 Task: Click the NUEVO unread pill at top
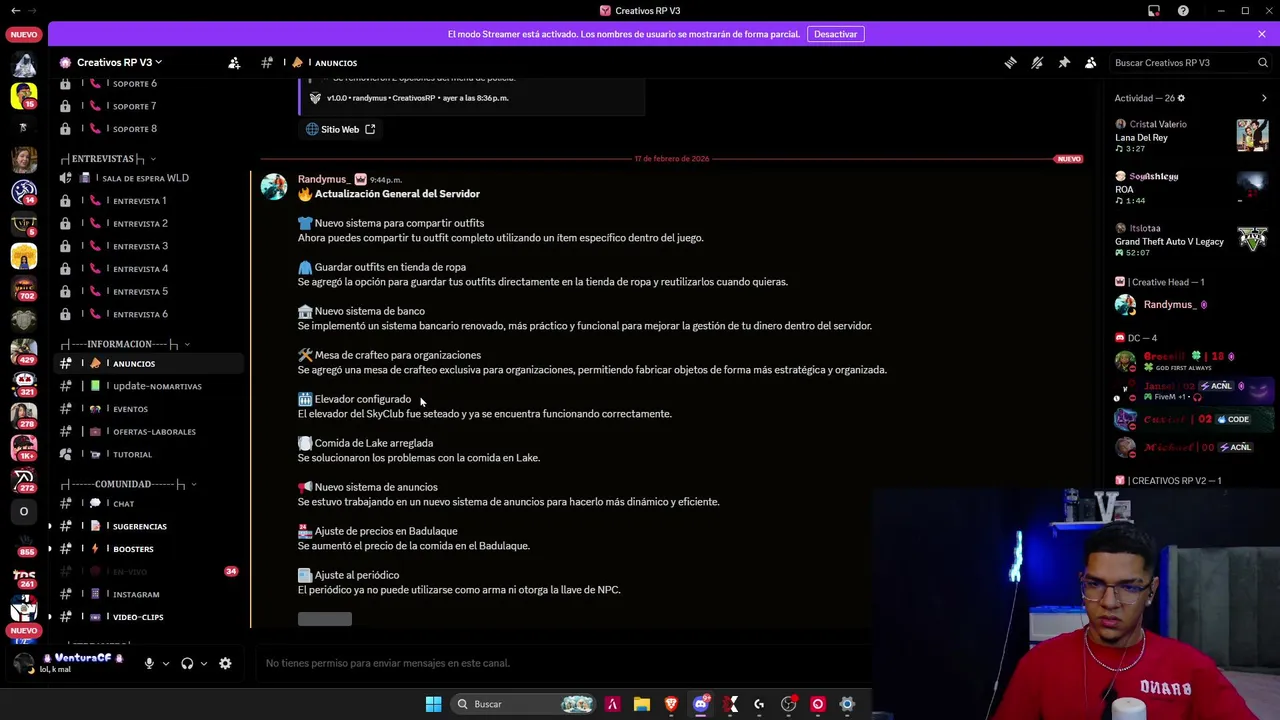(x=24, y=34)
